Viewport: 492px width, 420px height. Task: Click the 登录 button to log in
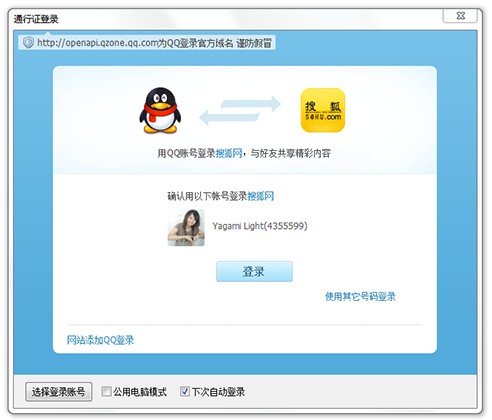click(254, 271)
